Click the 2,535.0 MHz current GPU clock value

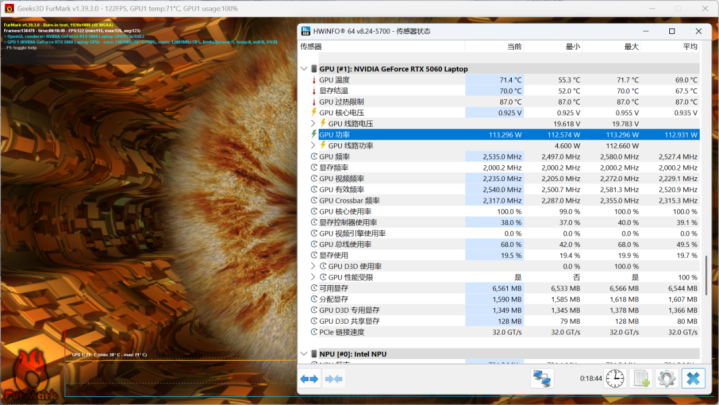[x=502, y=156]
